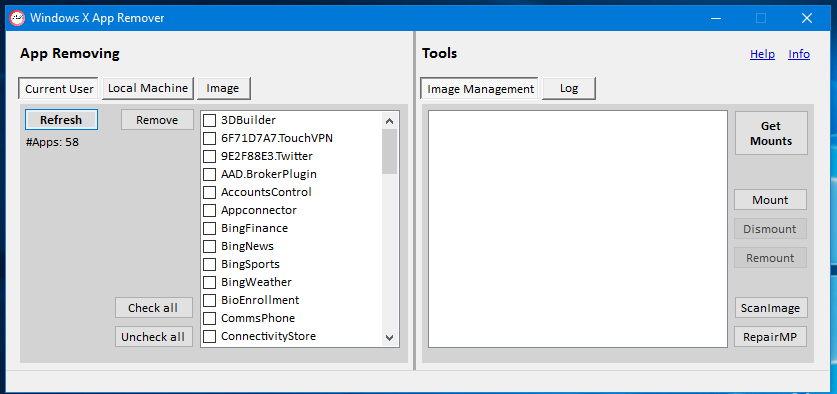Viewport: 837px width, 394px height.
Task: Toggle the BingSports checkbox
Action: point(210,264)
